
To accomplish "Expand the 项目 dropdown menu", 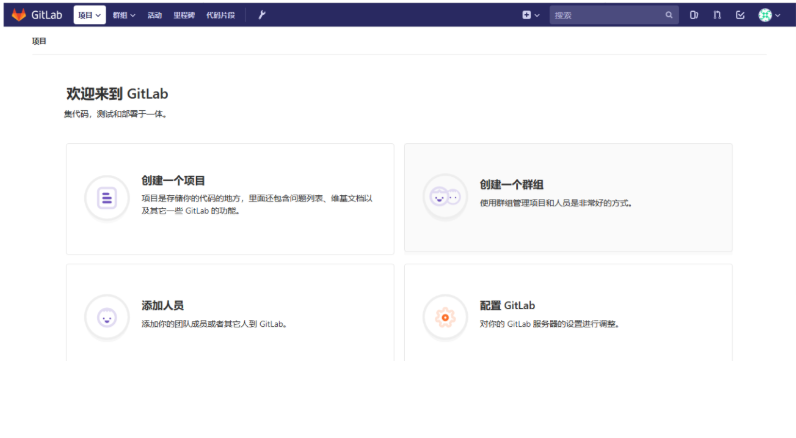I will pos(90,15).
